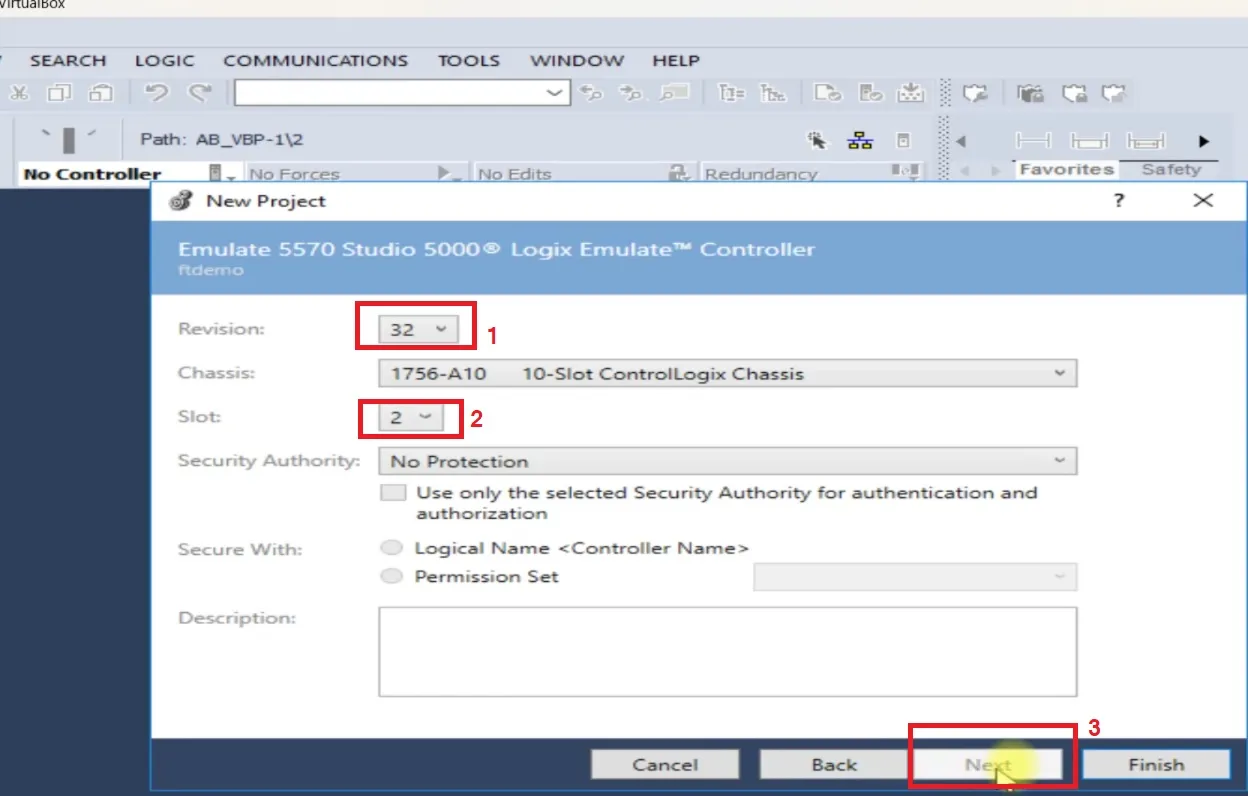Image resolution: width=1248 pixels, height=796 pixels.
Task: Open Who Active network browse icon
Action: [x=860, y=141]
